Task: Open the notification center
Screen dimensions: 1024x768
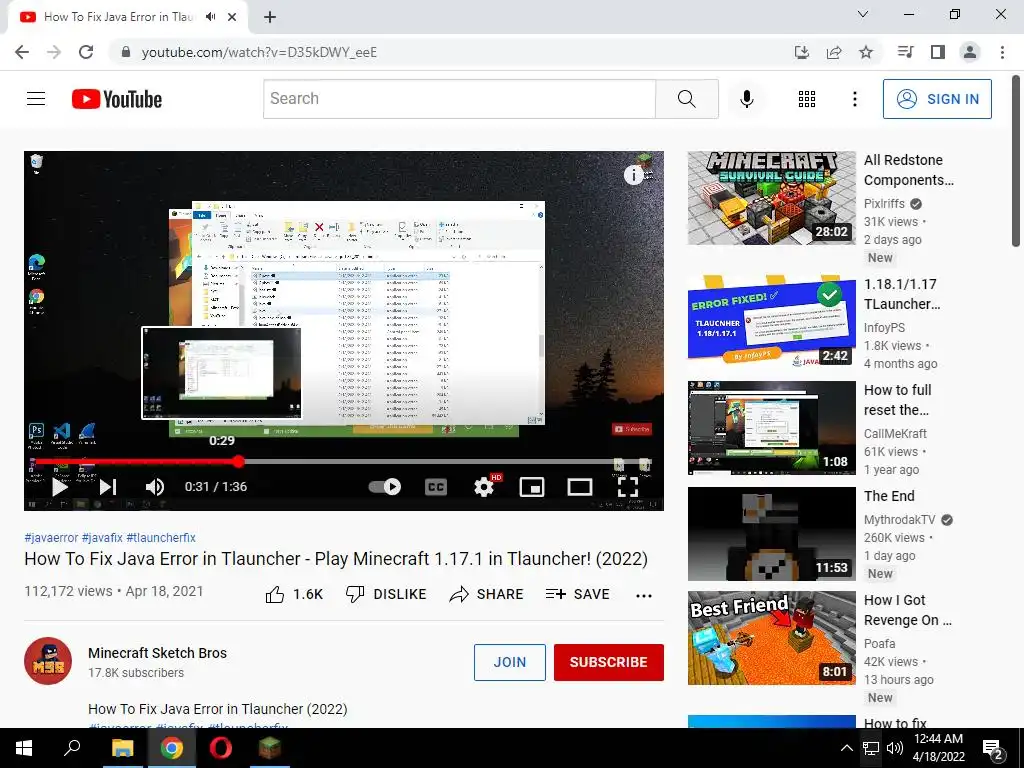Action: click(993, 749)
